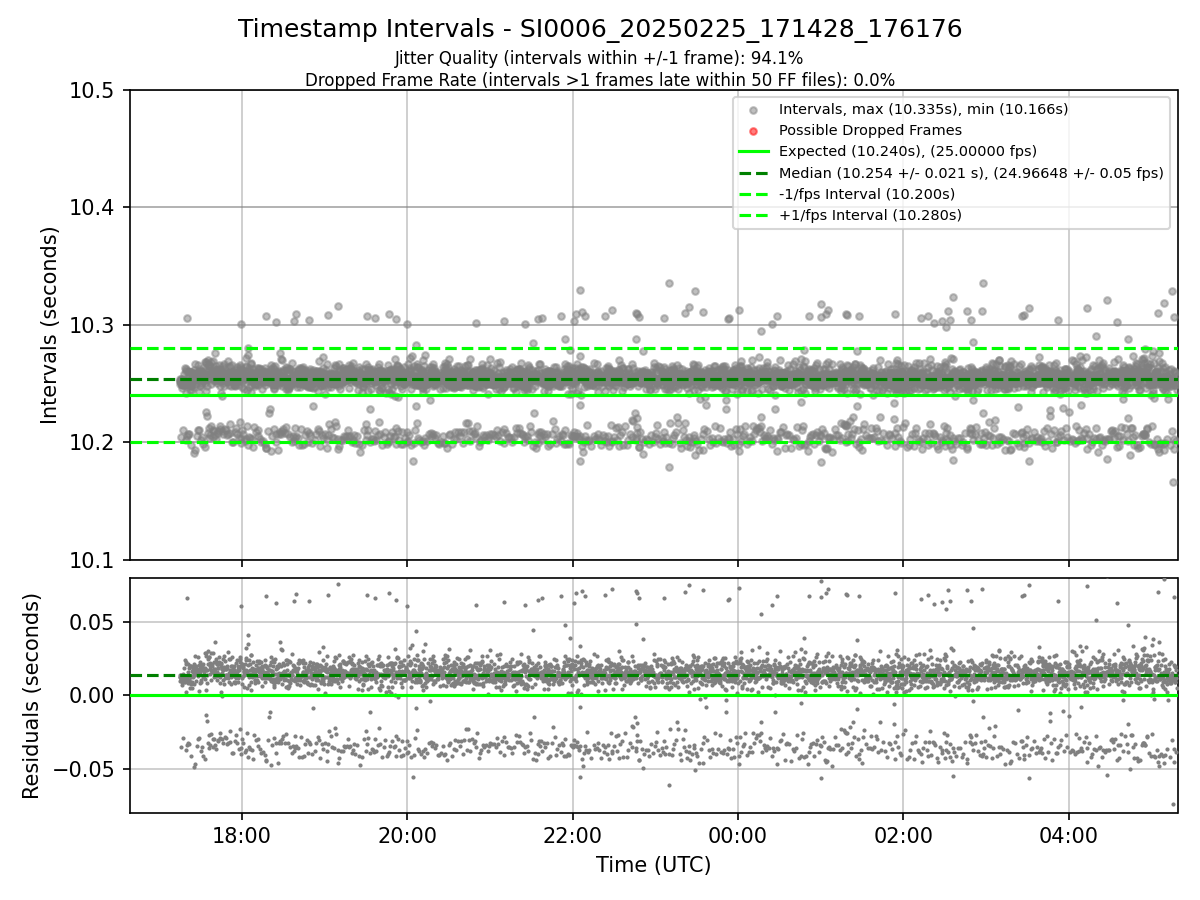The image size is (1200, 900).
Task: Click the gray dot marker beside 'Intervals' in the legend
Action: coord(754,110)
